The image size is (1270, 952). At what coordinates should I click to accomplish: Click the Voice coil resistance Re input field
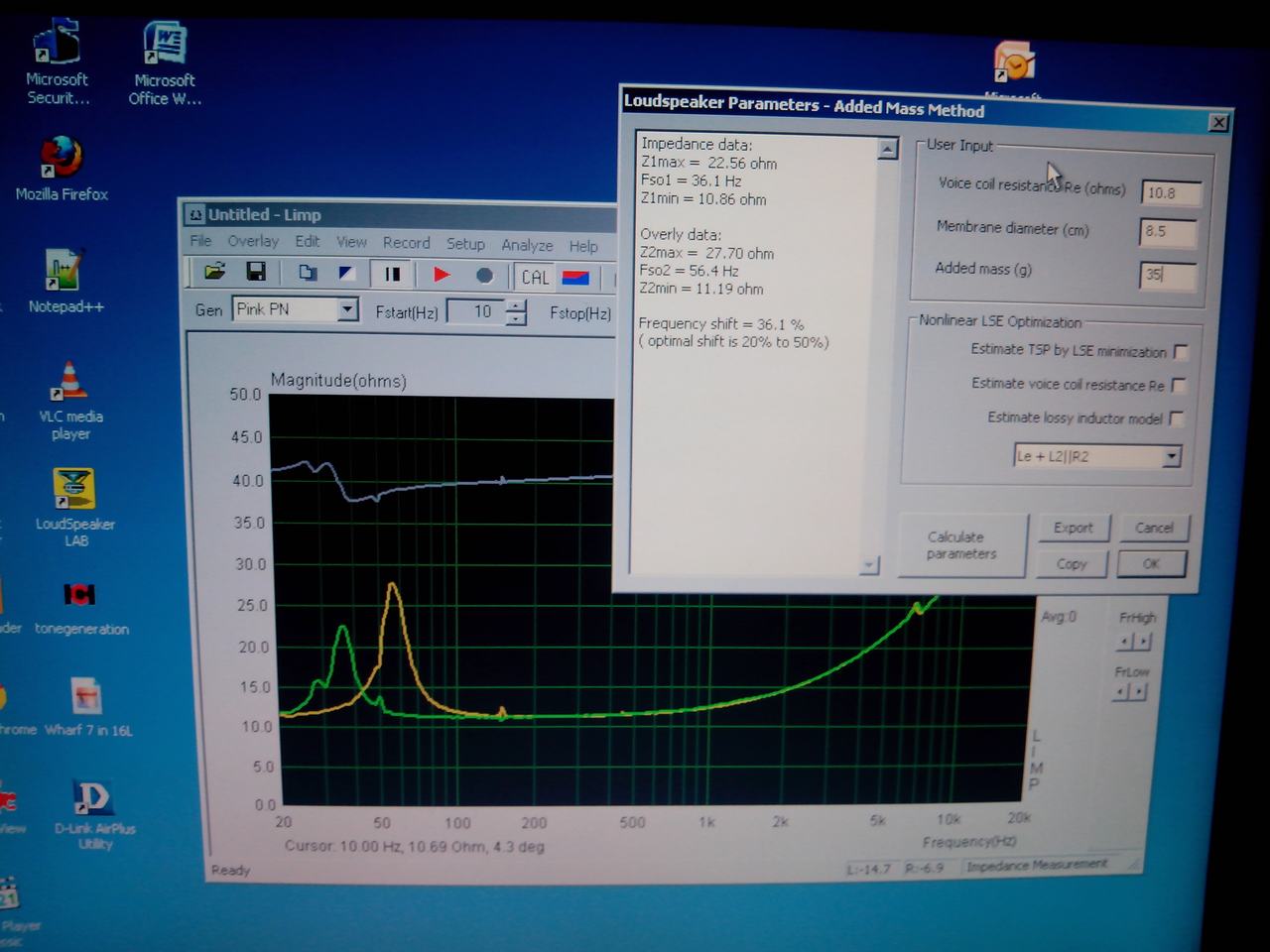1170,193
